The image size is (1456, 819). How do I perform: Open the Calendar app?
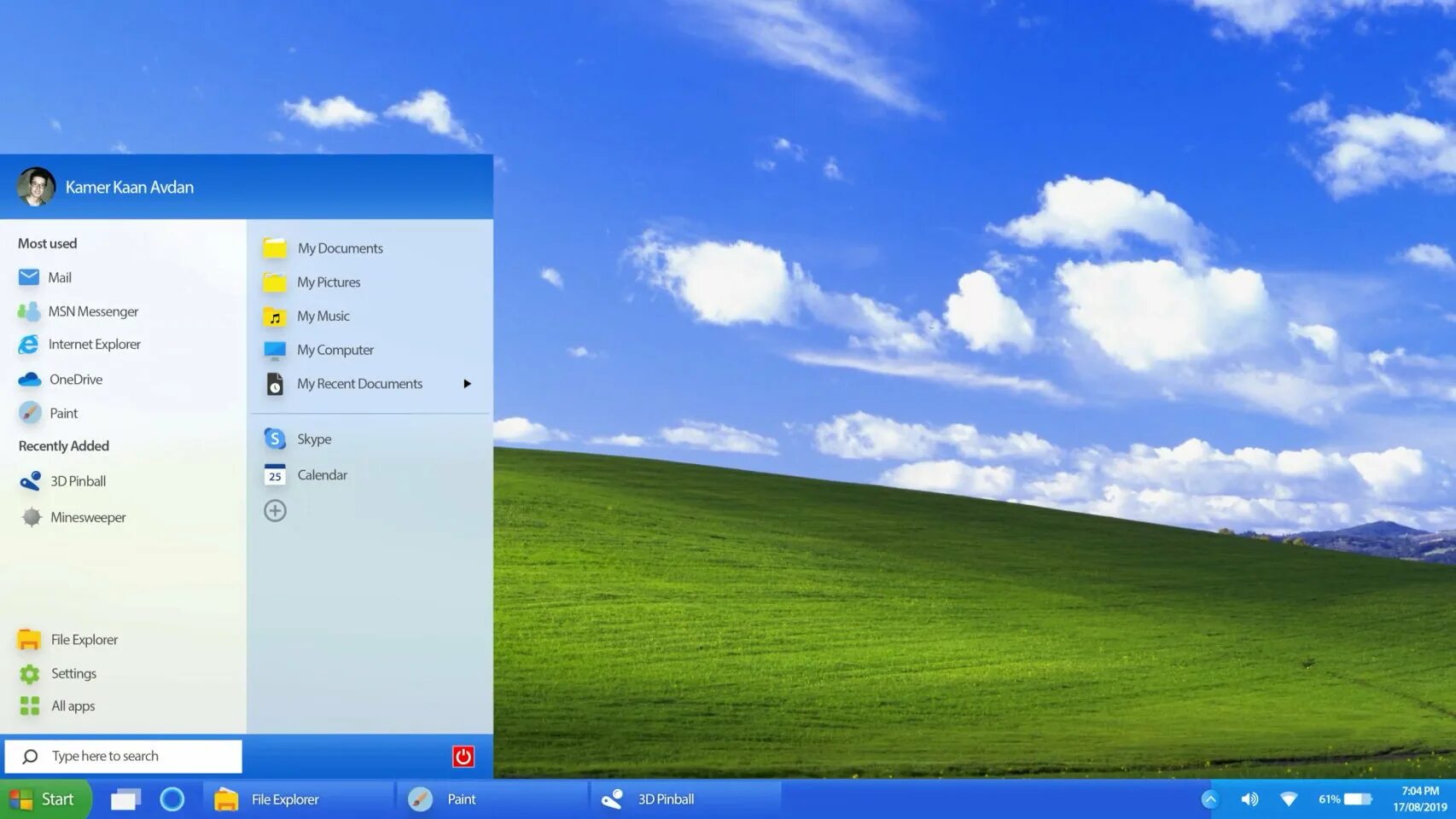coord(321,474)
